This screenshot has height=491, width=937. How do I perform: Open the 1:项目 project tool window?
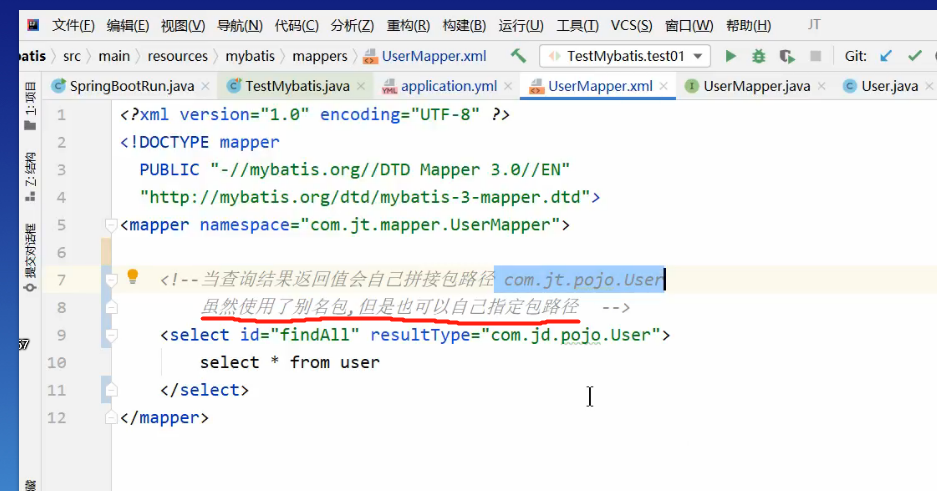point(30,106)
